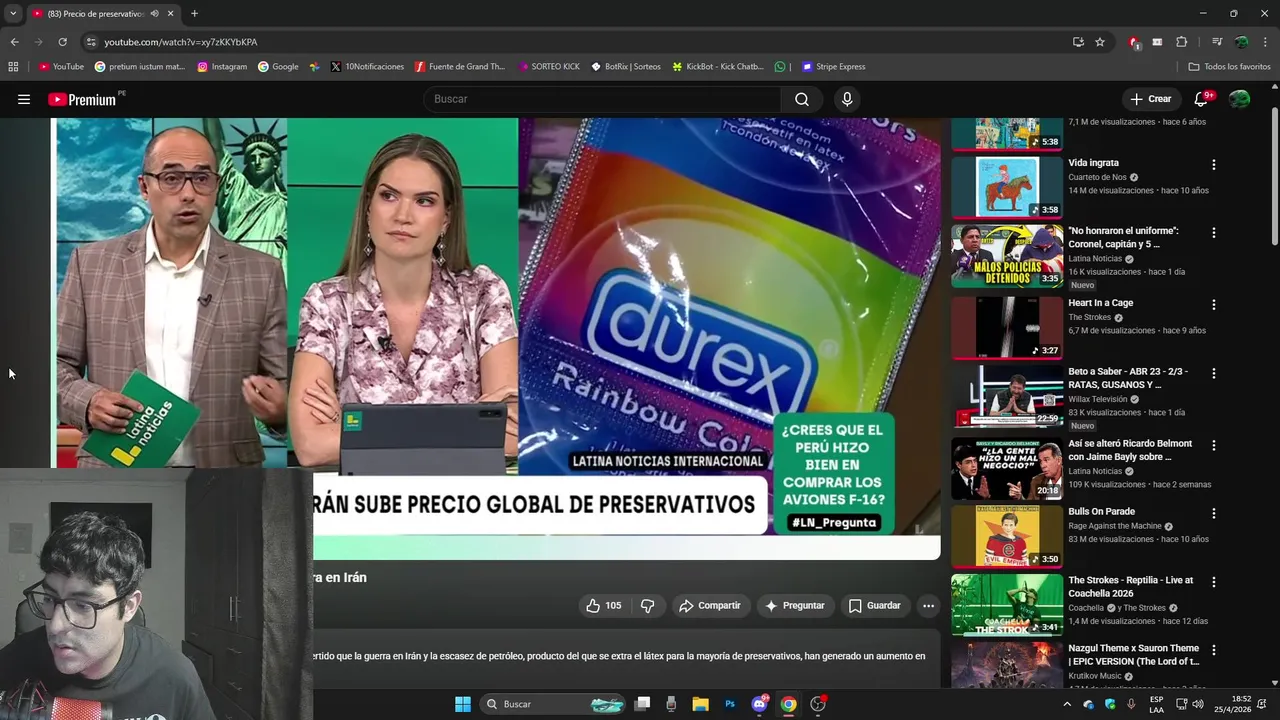Screen dimensions: 1280x720
Task: Share the video via Compartir
Action: pyautogui.click(x=709, y=606)
